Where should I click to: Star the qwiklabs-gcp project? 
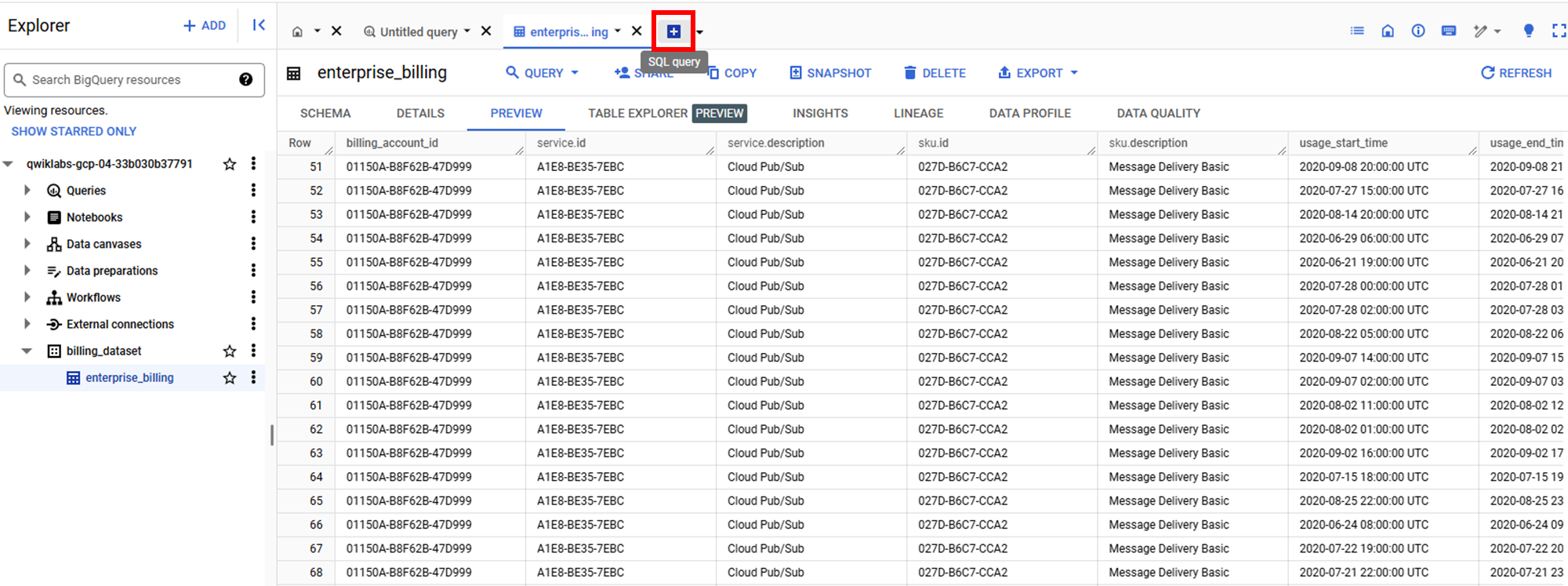[230, 164]
